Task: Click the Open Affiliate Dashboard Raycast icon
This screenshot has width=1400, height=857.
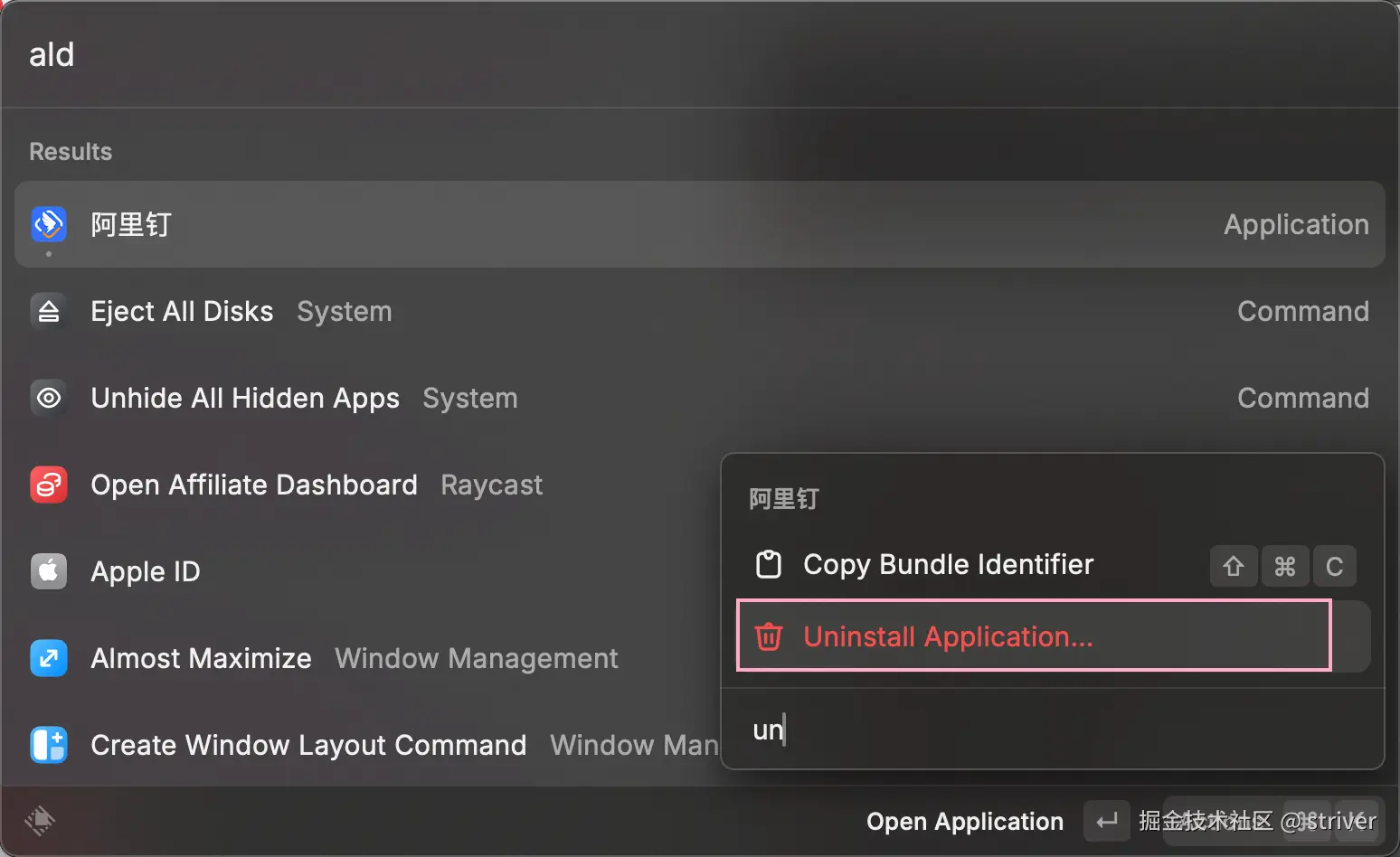Action: pos(49,485)
